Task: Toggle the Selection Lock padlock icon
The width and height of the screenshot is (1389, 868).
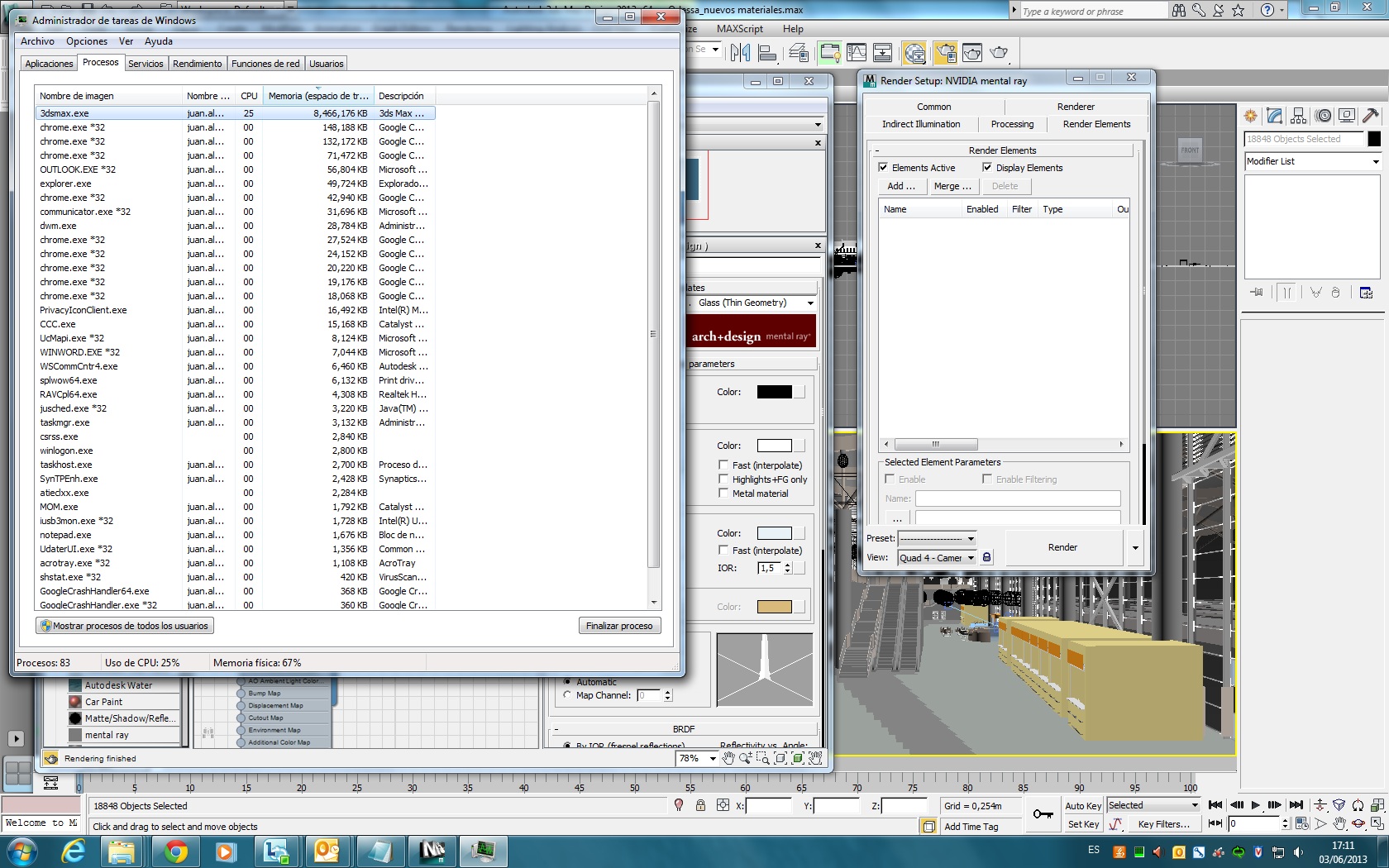Action: (700, 805)
